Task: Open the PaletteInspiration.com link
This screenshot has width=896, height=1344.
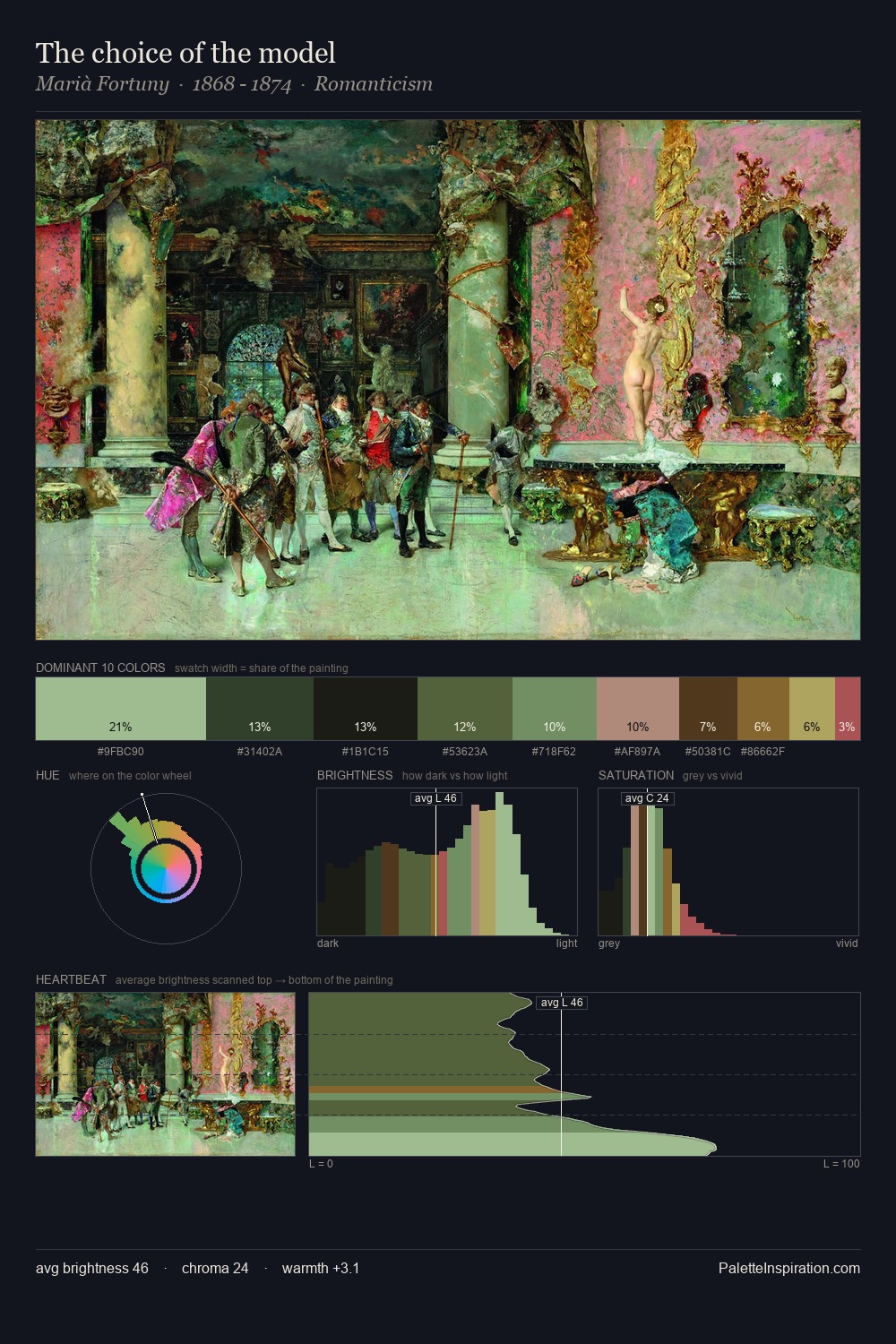Action: point(789,1269)
